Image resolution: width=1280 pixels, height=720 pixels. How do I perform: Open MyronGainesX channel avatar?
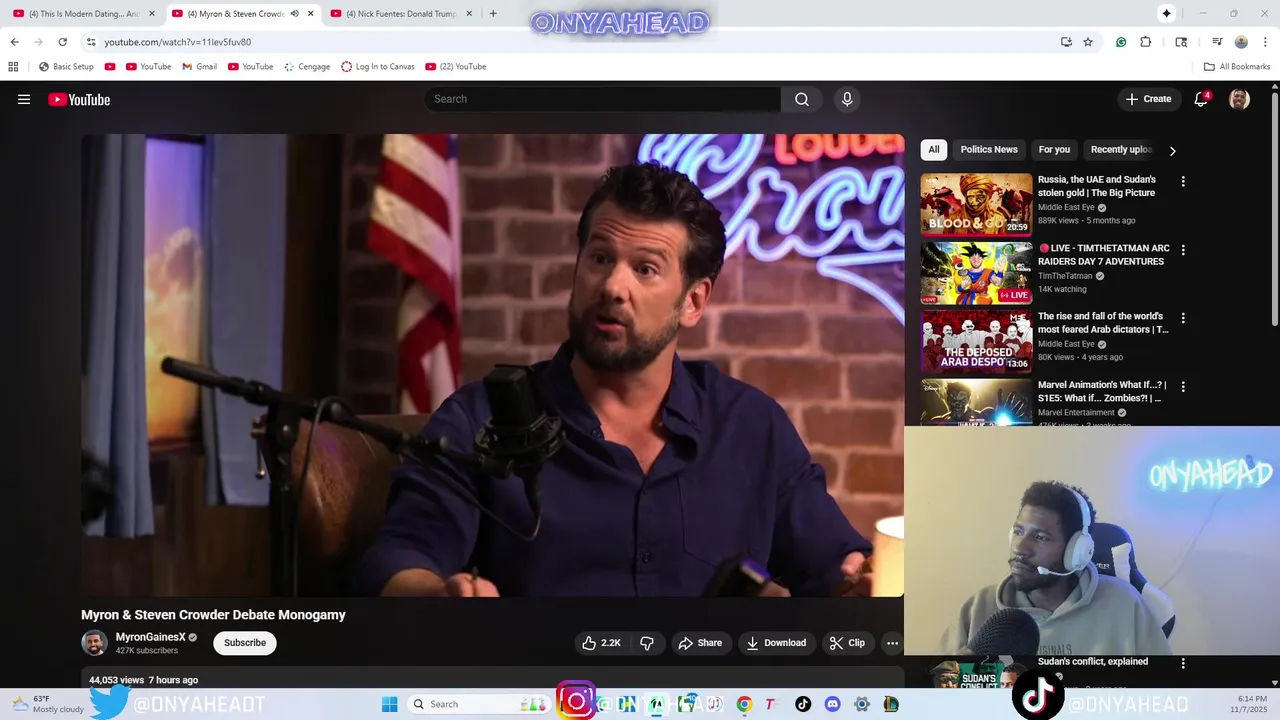pyautogui.click(x=94, y=643)
